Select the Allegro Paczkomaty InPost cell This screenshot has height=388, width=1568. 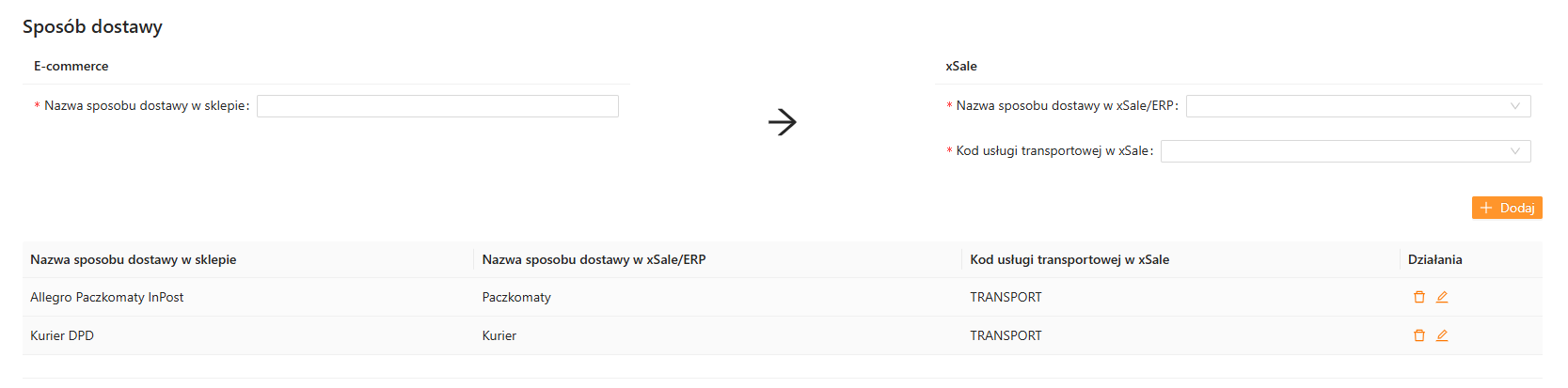[x=107, y=298]
